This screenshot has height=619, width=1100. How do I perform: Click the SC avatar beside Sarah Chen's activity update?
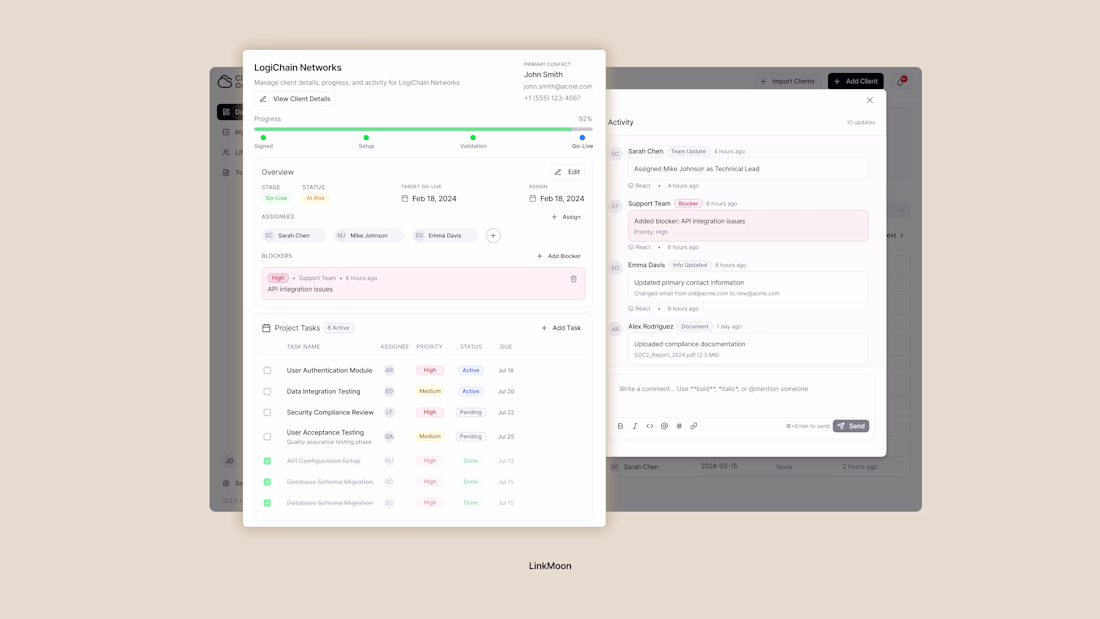pyautogui.click(x=615, y=154)
